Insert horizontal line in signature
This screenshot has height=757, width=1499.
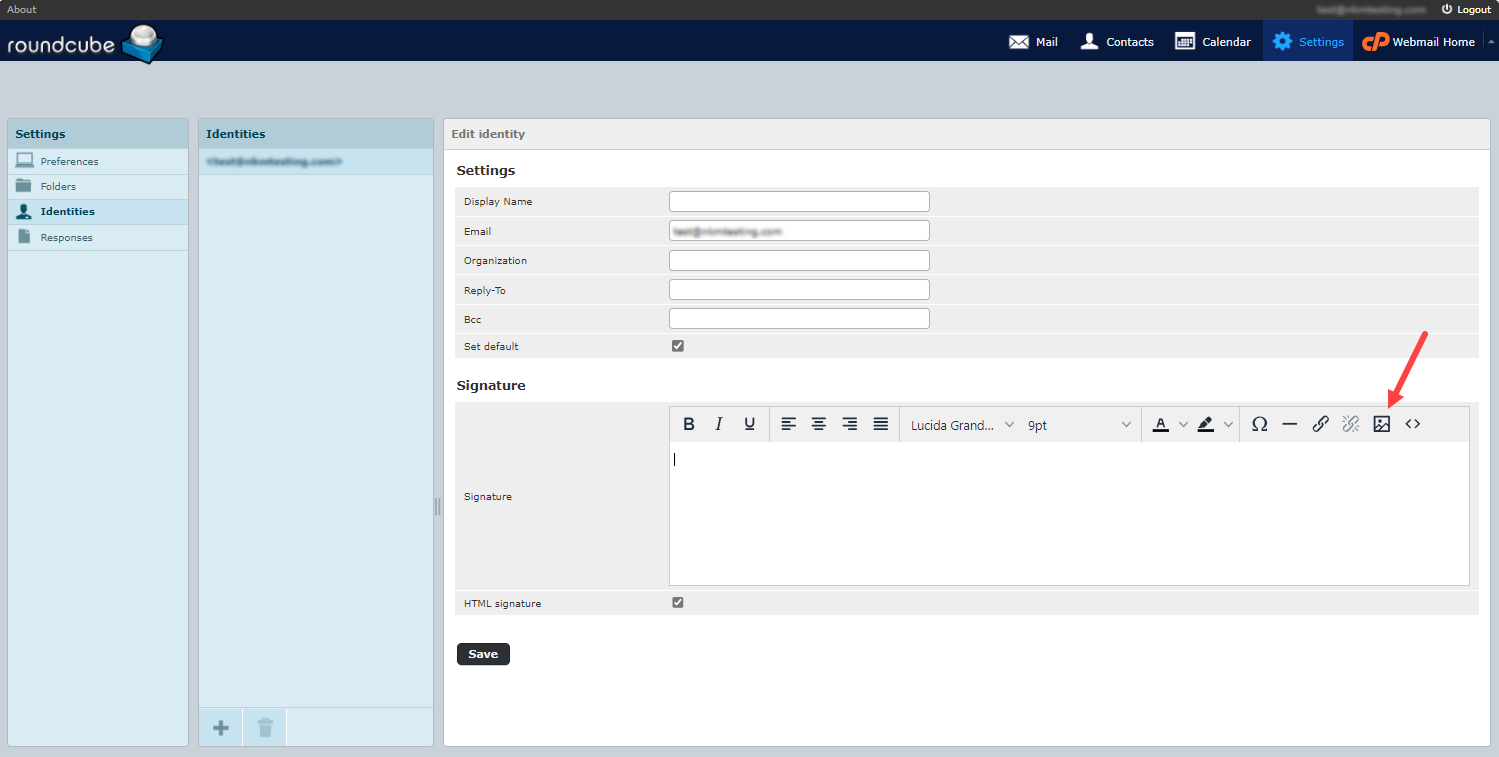[x=1290, y=424]
